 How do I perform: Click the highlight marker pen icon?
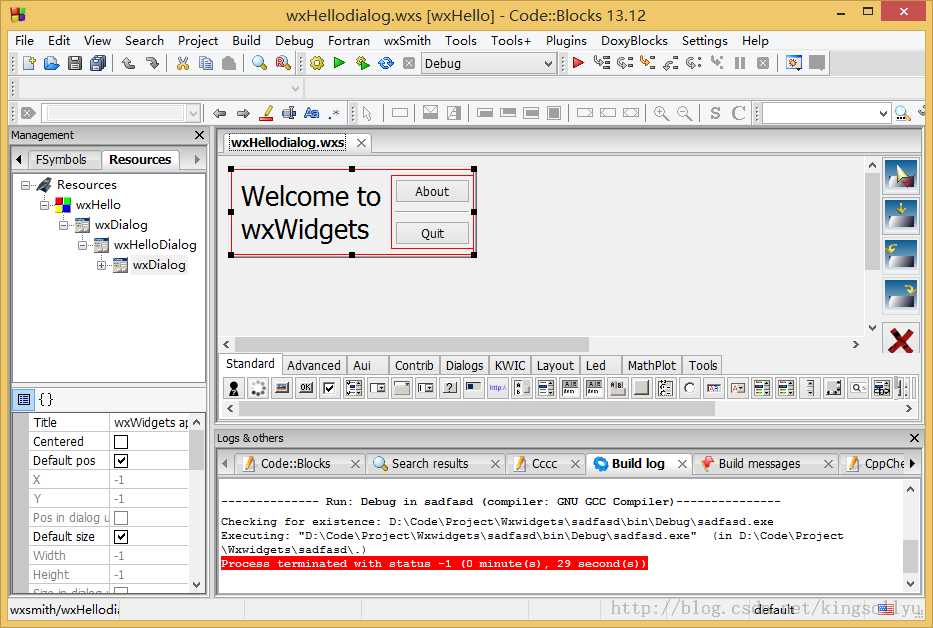[267, 113]
